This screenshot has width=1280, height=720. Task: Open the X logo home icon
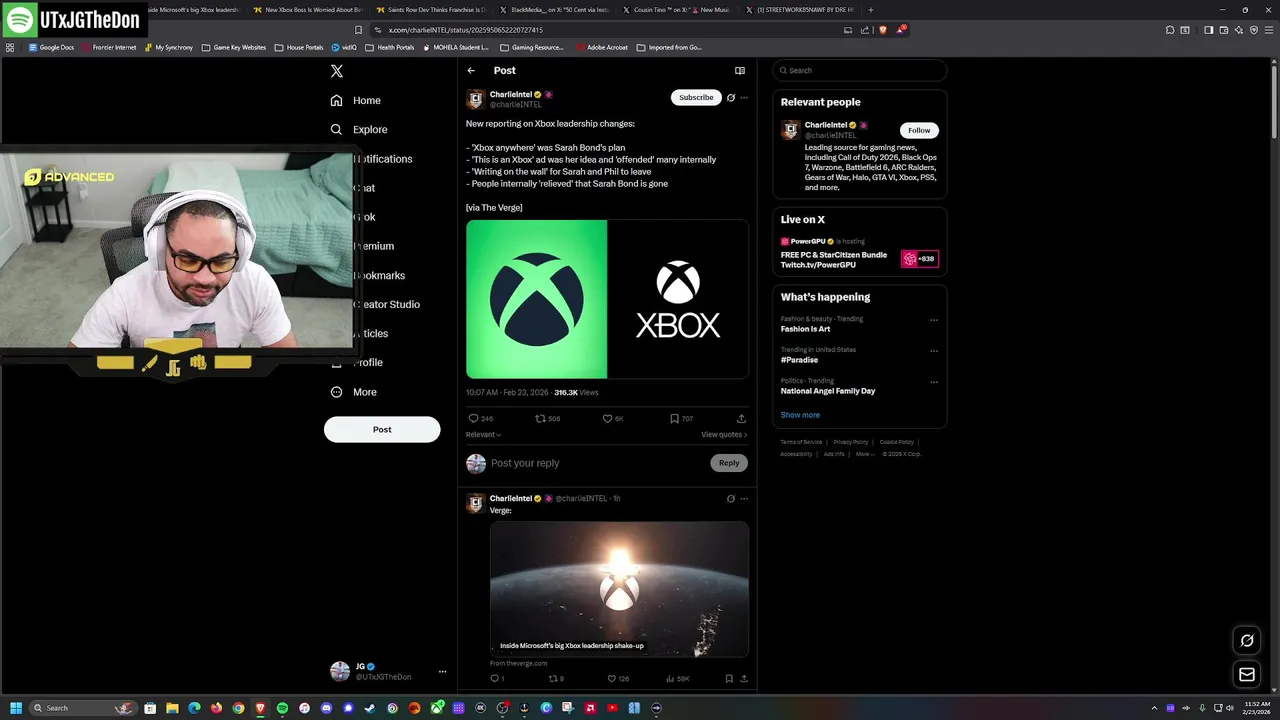coord(337,71)
